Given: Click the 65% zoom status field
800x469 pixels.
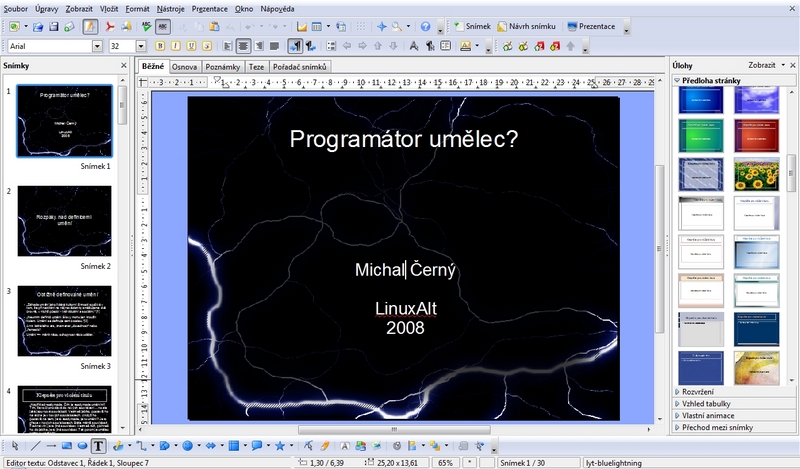Looking at the screenshot, I should click(445, 463).
